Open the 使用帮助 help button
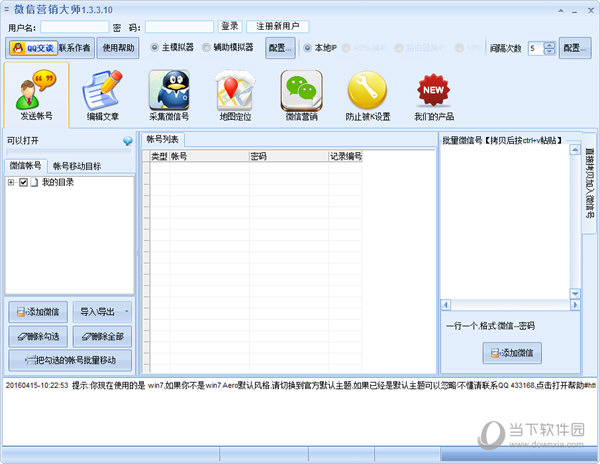The height and width of the screenshot is (464, 600). coord(118,48)
